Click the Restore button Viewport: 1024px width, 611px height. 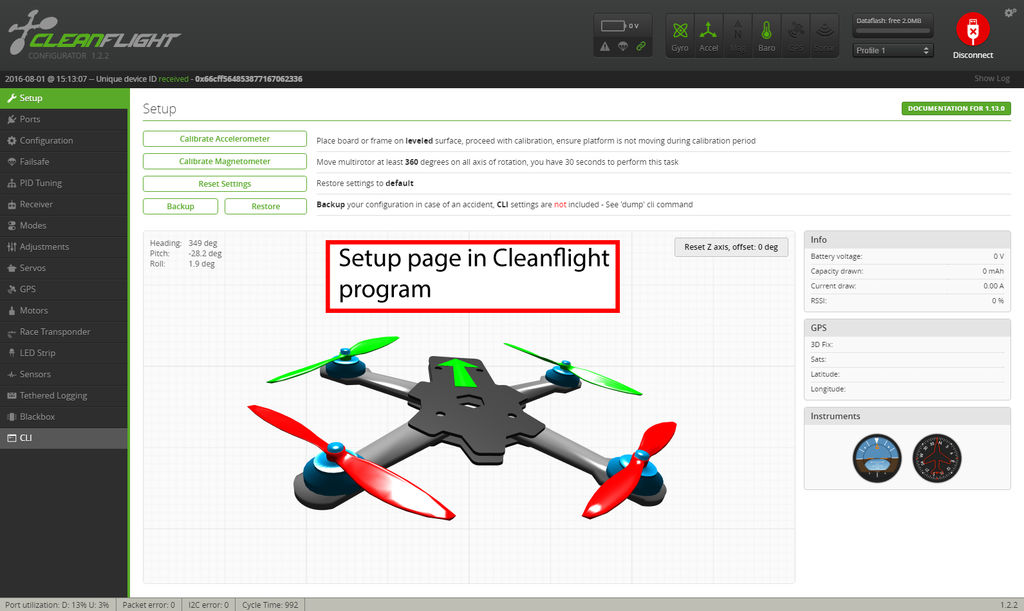pyautogui.click(x=266, y=206)
